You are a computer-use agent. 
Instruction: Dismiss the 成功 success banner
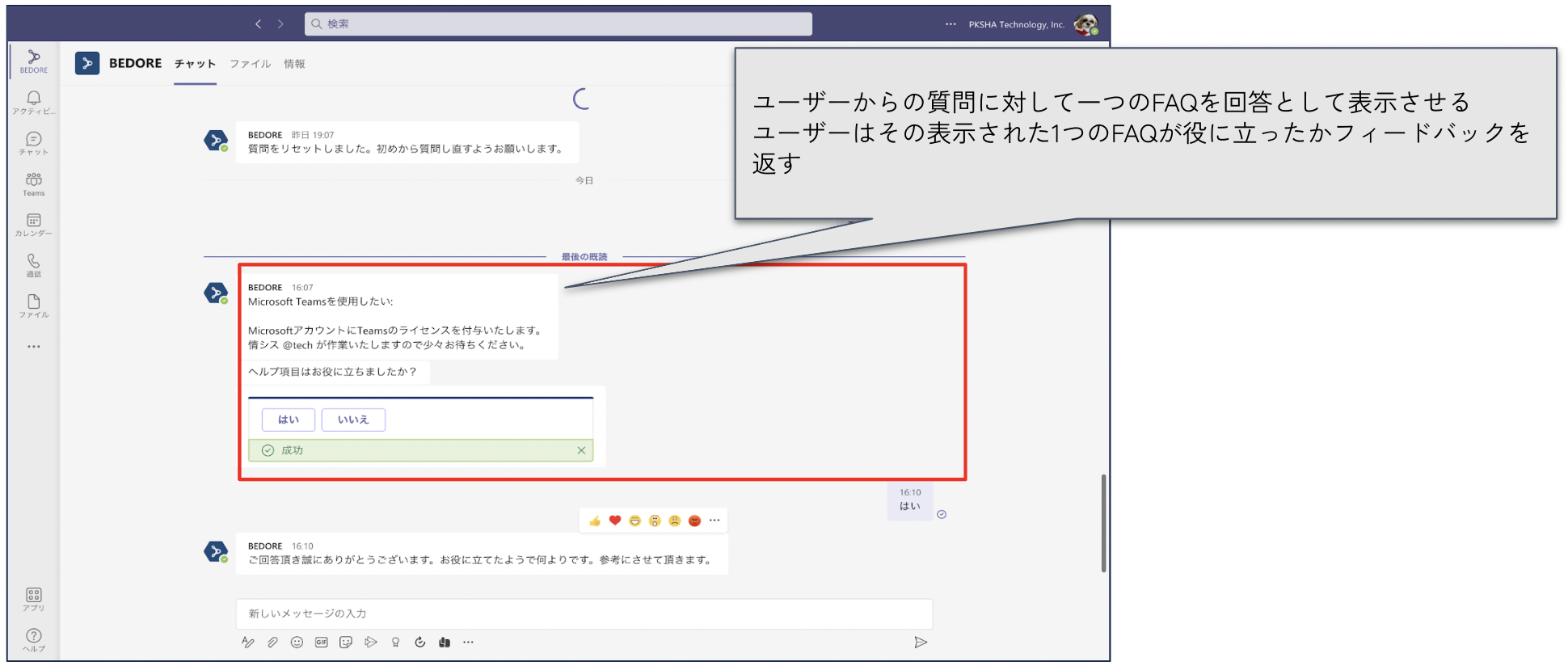pos(581,450)
